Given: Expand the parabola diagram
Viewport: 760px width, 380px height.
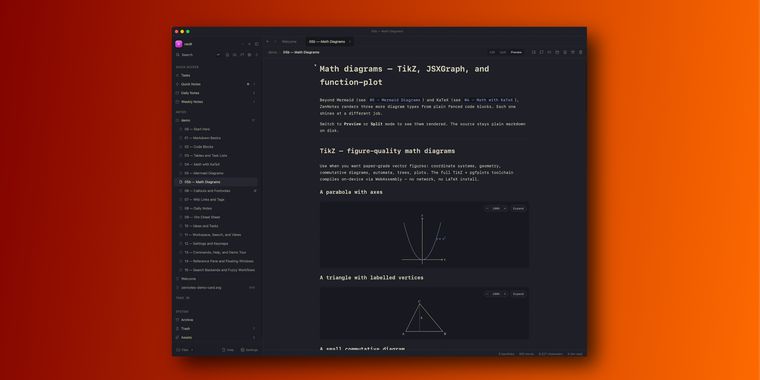Looking at the screenshot, I should (x=518, y=208).
